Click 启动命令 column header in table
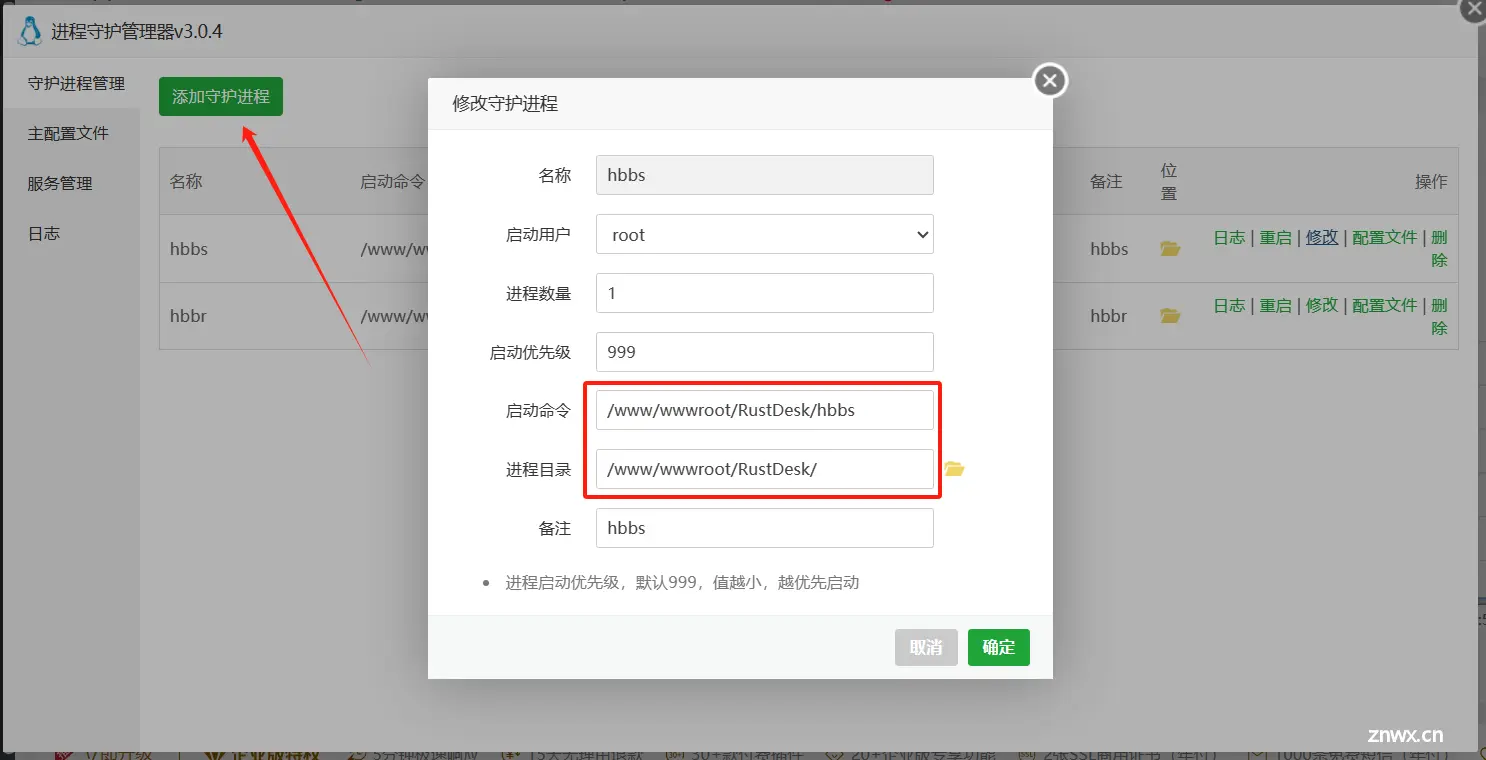 [393, 182]
